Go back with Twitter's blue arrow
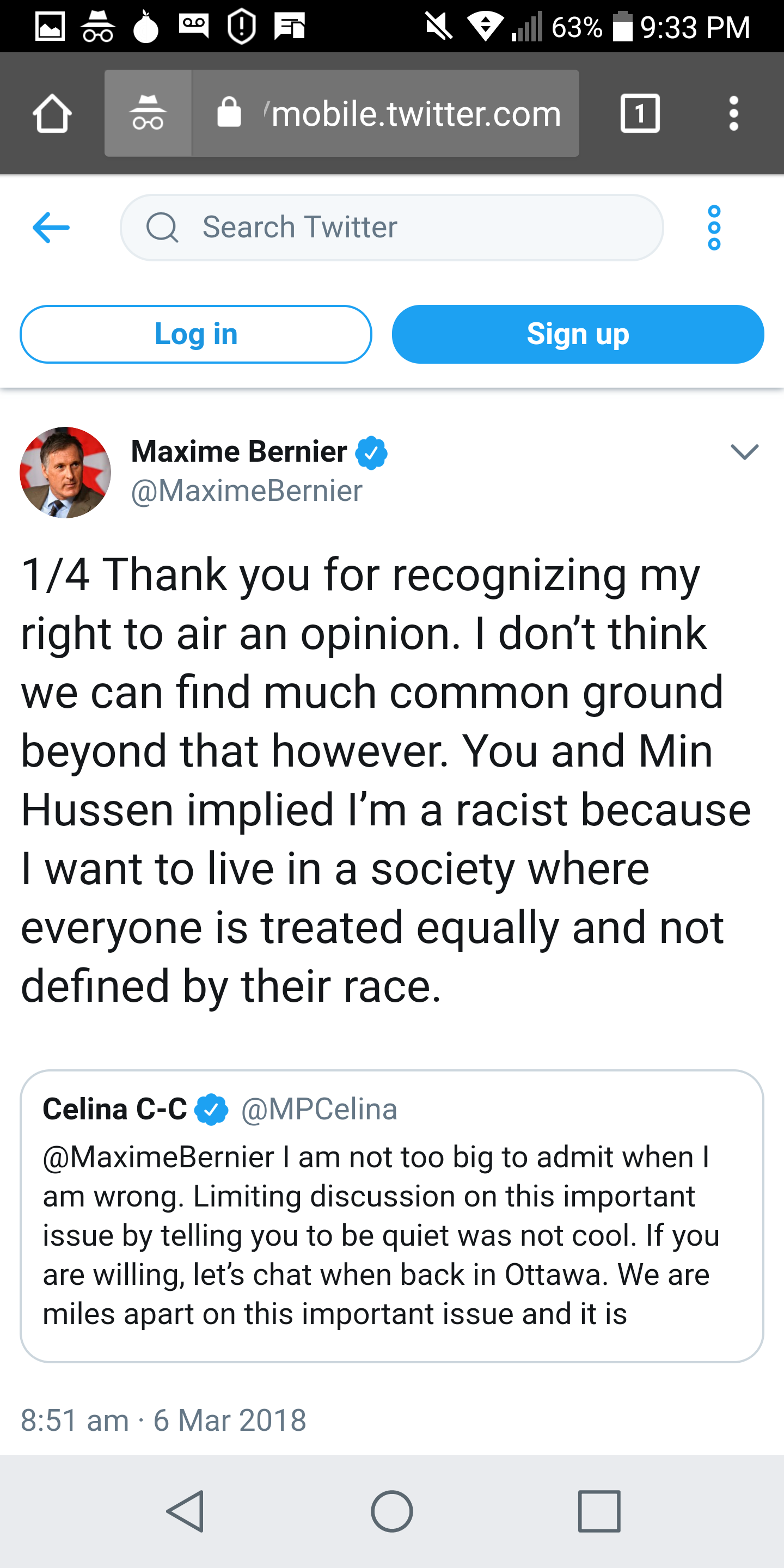Screen dimensions: 784x1568 51,228
